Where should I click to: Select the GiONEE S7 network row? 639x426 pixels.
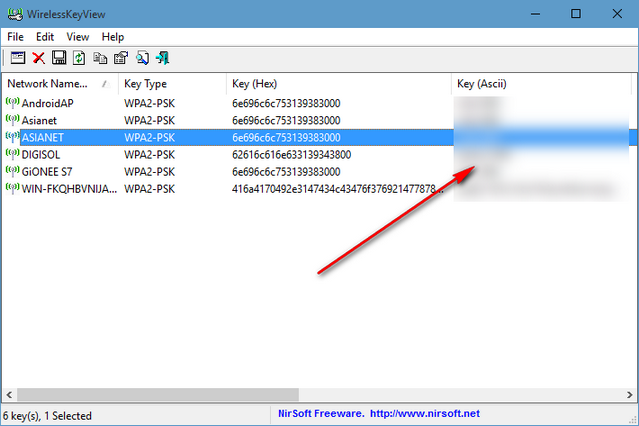point(317,172)
